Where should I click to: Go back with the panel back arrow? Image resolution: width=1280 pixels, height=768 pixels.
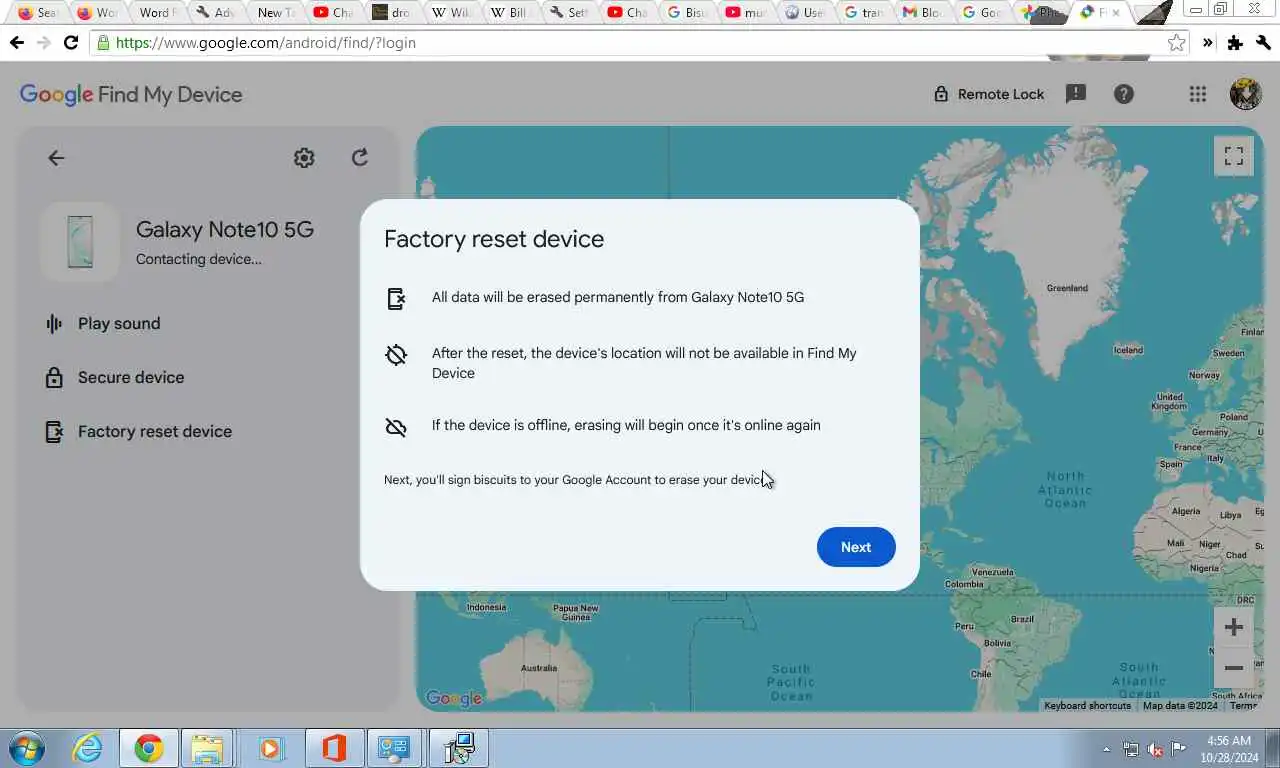coord(56,158)
